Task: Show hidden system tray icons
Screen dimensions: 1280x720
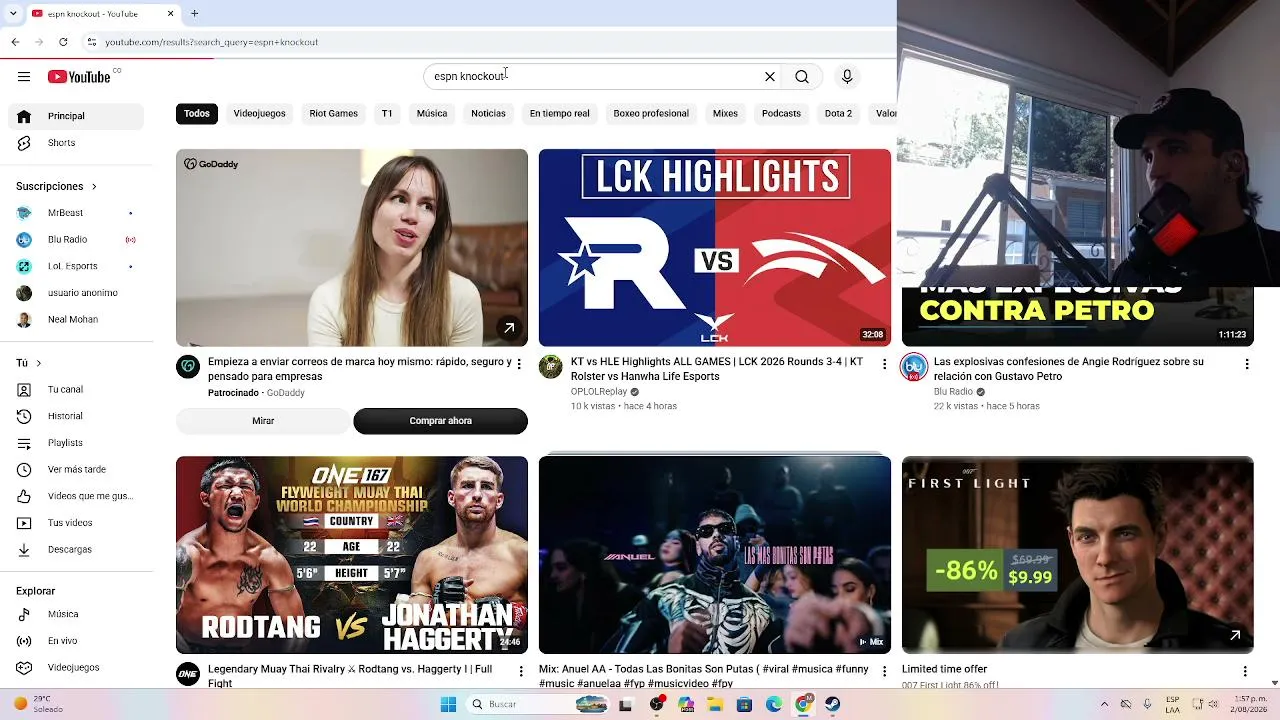Action: (1104, 704)
